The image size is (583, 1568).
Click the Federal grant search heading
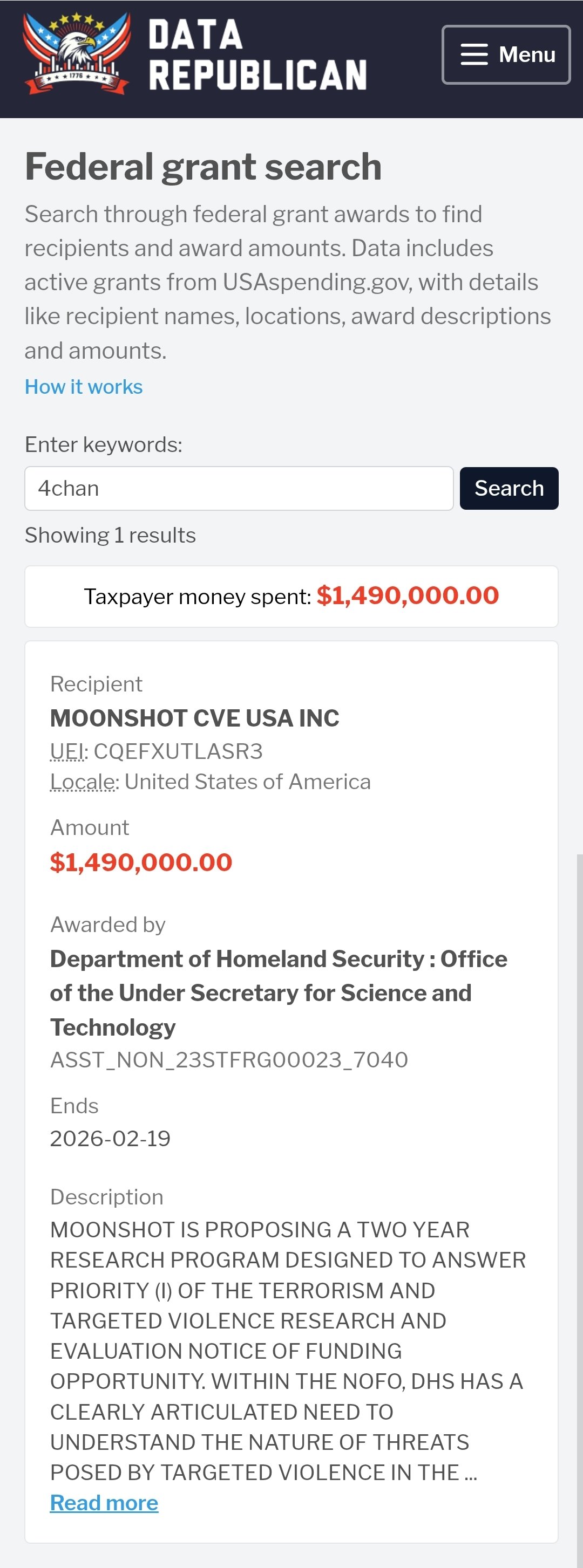point(203,167)
